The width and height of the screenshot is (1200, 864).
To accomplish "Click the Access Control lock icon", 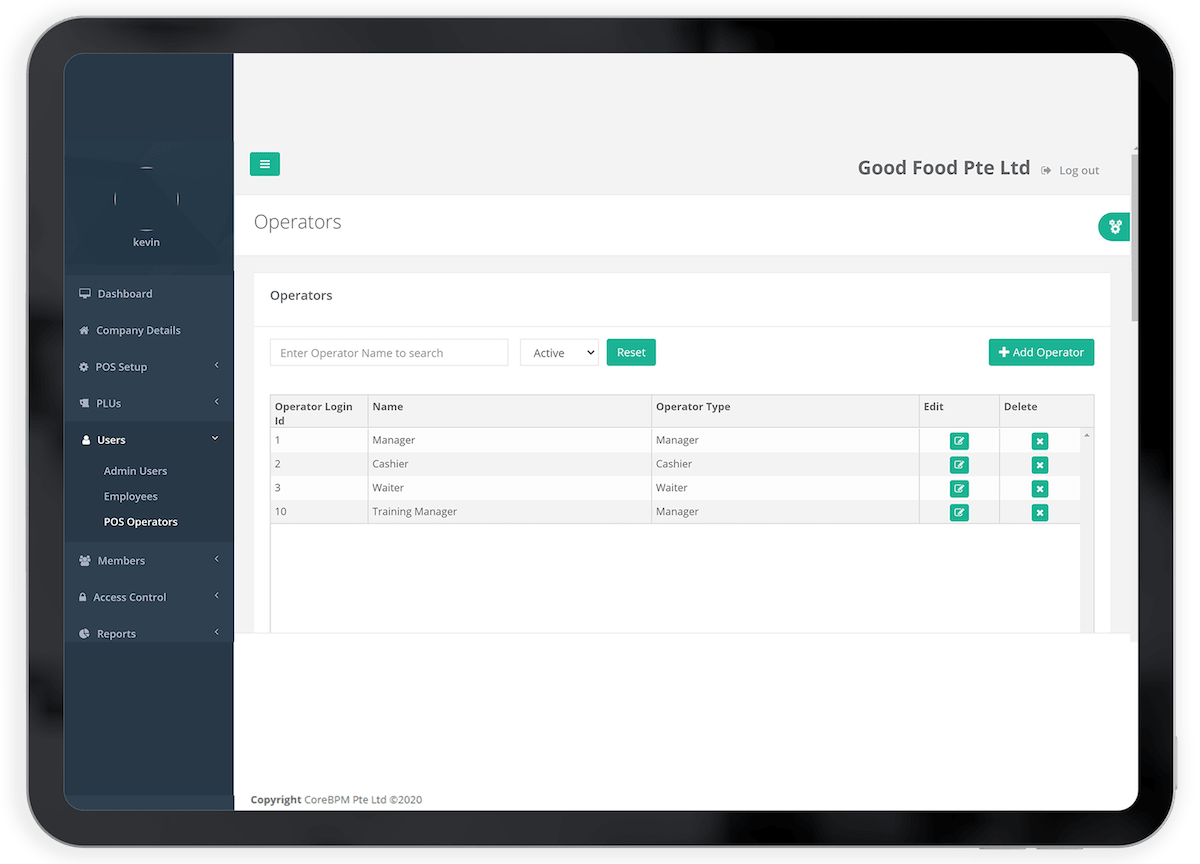I will (83, 597).
